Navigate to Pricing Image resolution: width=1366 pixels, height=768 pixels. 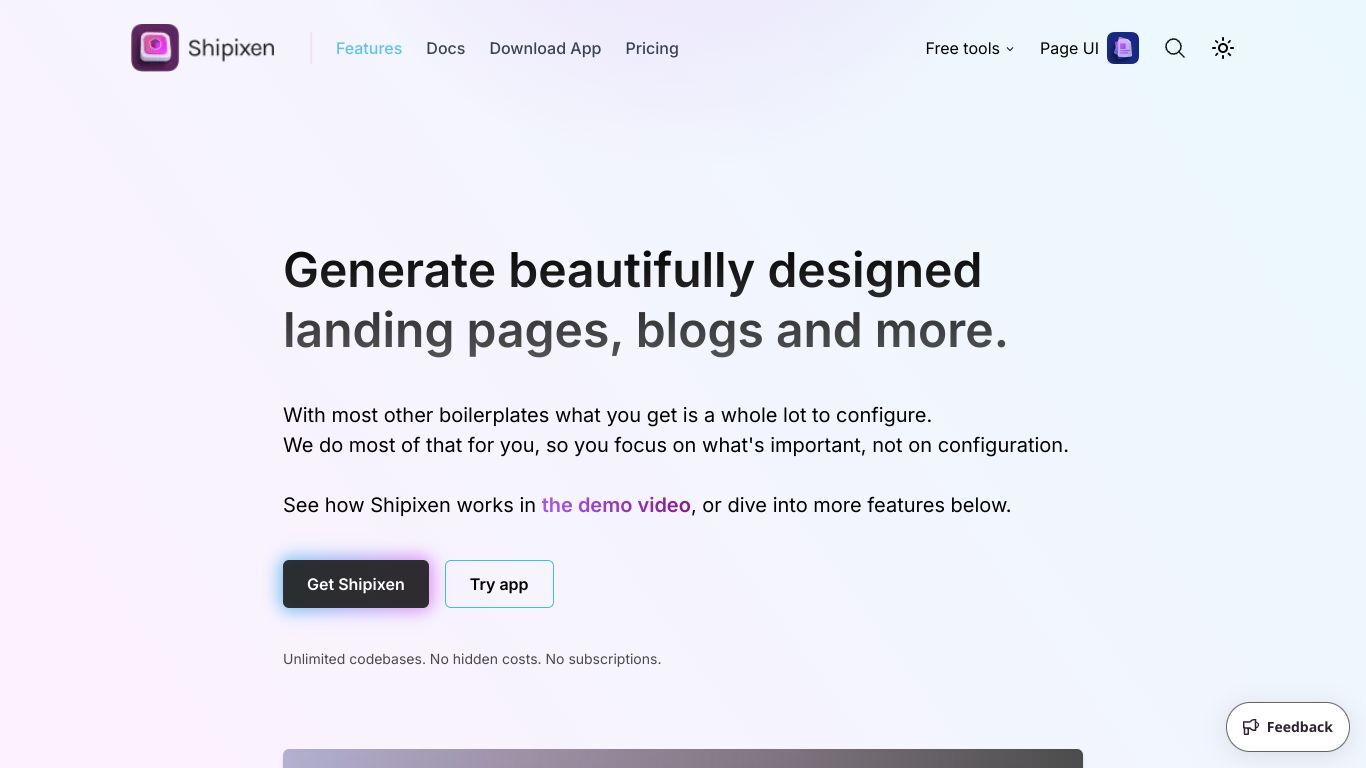coord(652,48)
